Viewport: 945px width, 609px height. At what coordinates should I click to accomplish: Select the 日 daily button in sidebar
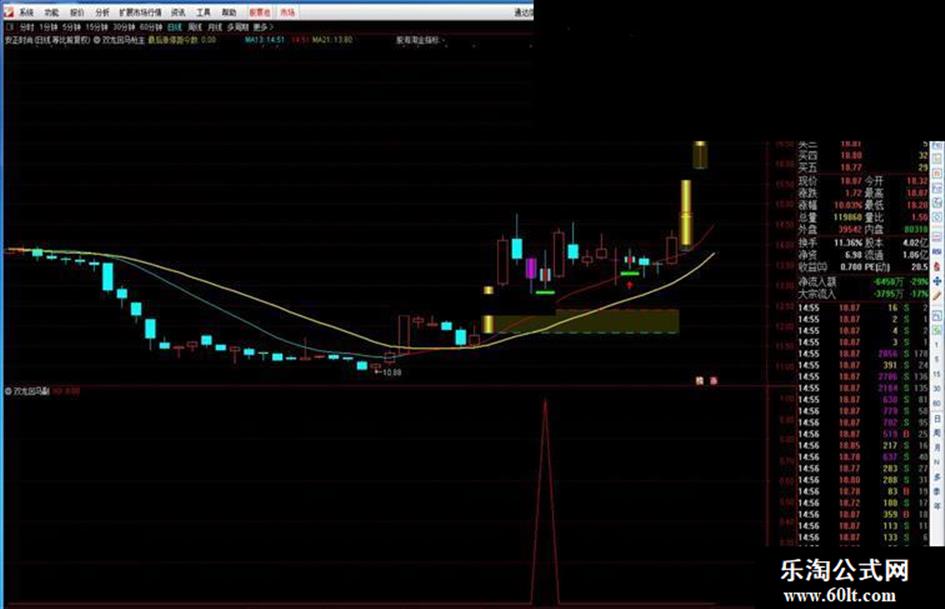[x=937, y=418]
